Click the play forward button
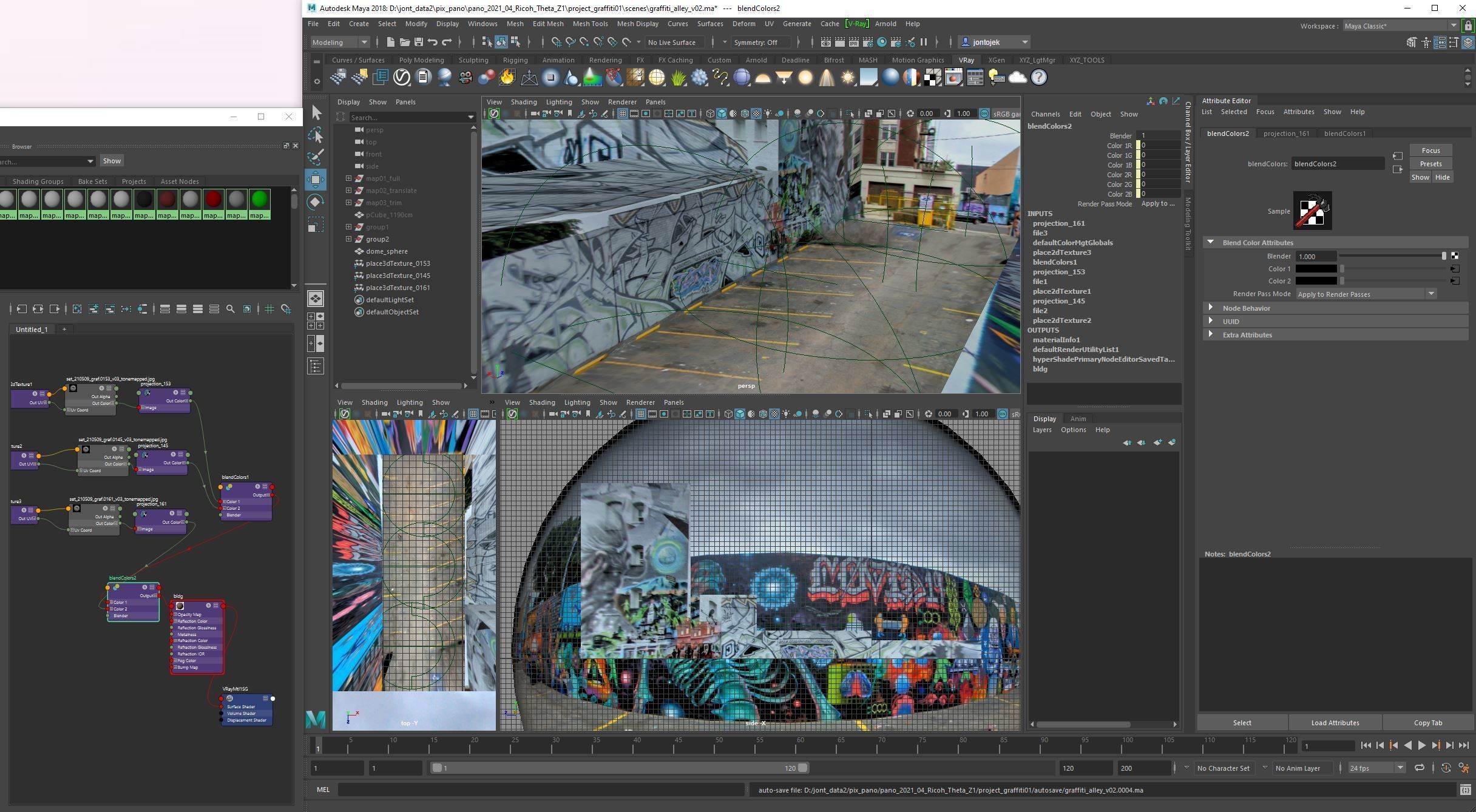The image size is (1476, 812). point(1421,746)
